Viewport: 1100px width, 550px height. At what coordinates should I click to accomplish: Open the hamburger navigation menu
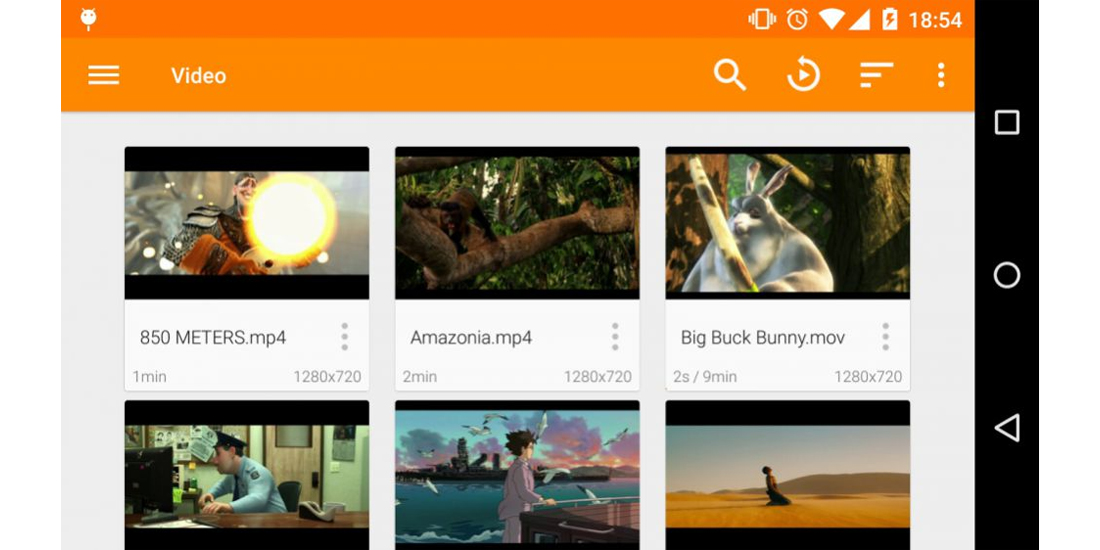tap(104, 75)
